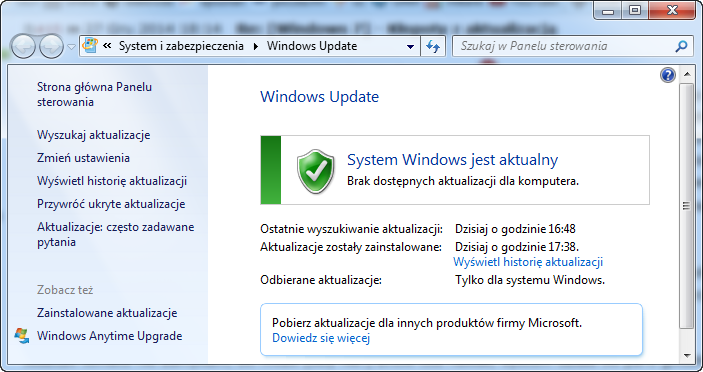
Task: Close the Windows Update window
Action: 672,10
